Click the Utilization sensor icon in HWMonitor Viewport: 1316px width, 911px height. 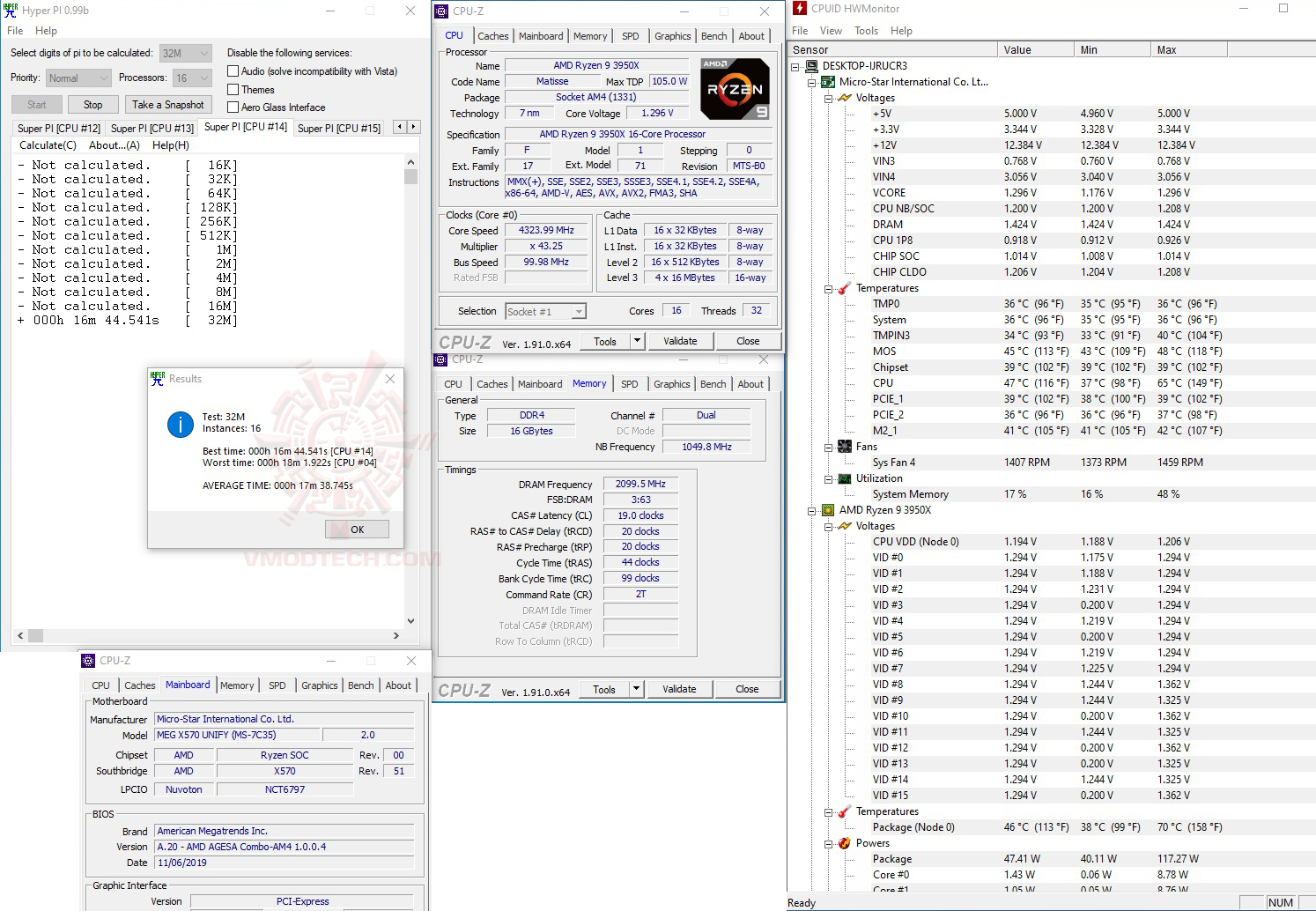(x=843, y=478)
